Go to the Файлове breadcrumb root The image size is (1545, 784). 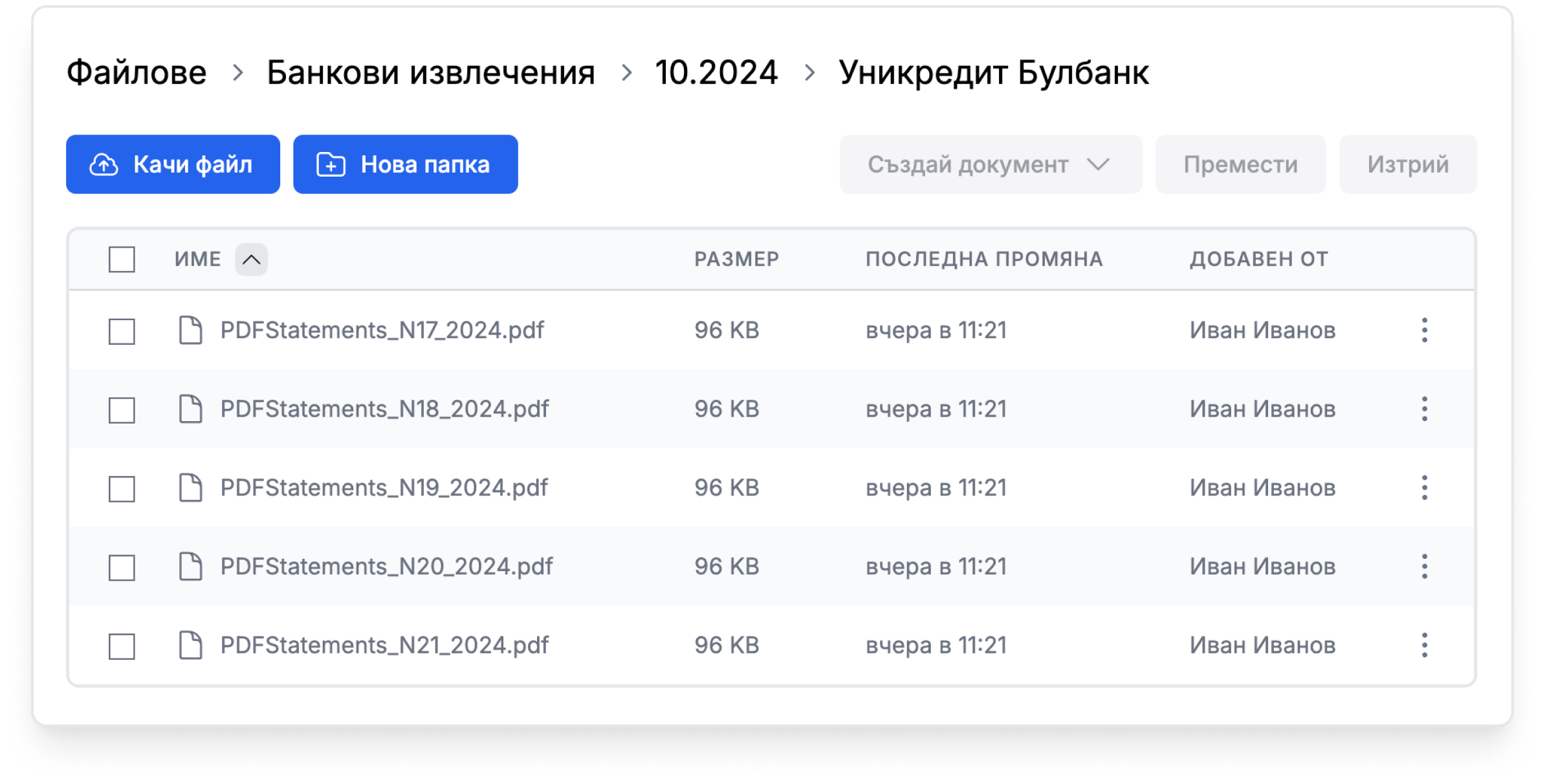(137, 72)
